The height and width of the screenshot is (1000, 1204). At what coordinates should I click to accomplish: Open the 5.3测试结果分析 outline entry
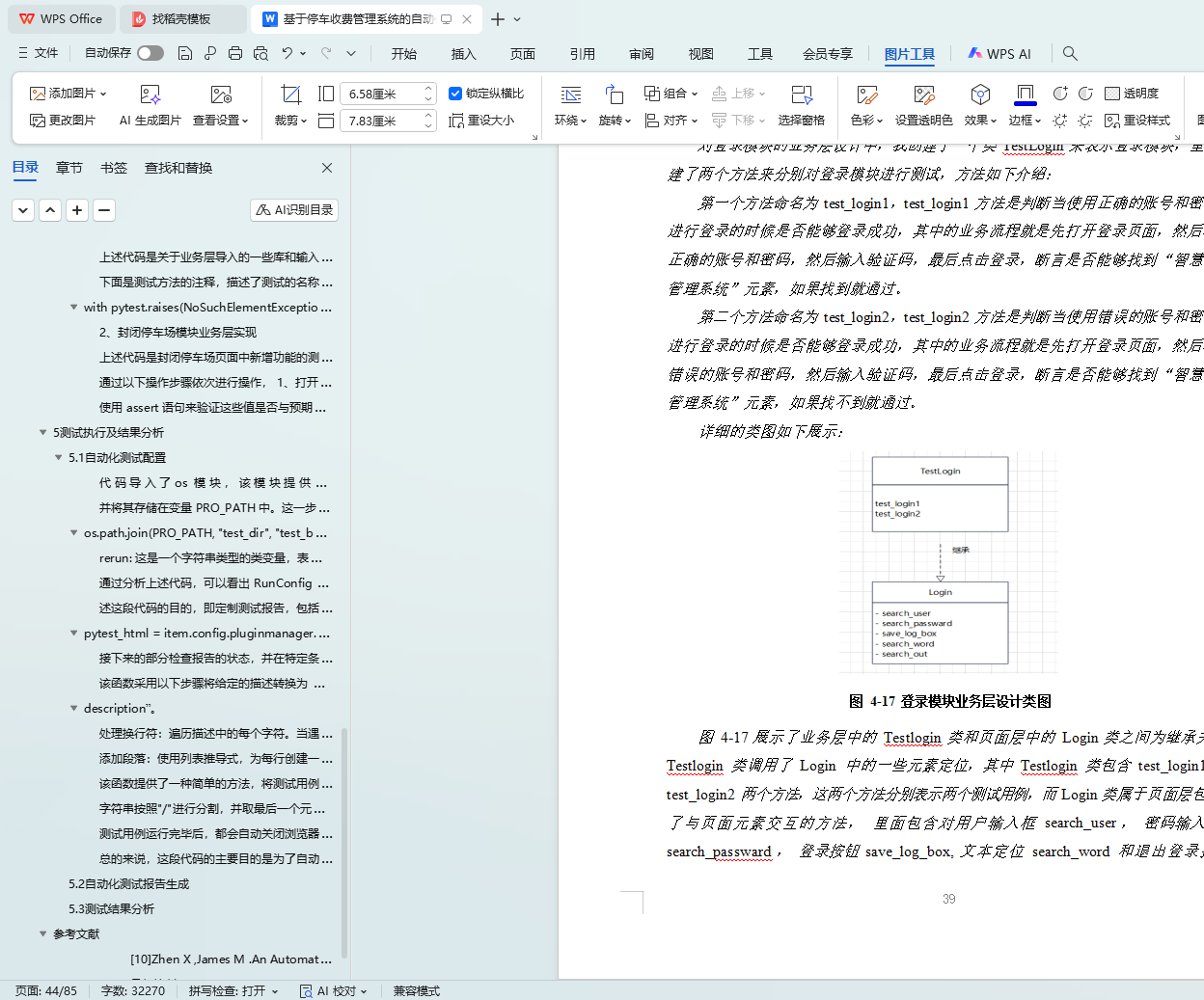tap(111, 909)
